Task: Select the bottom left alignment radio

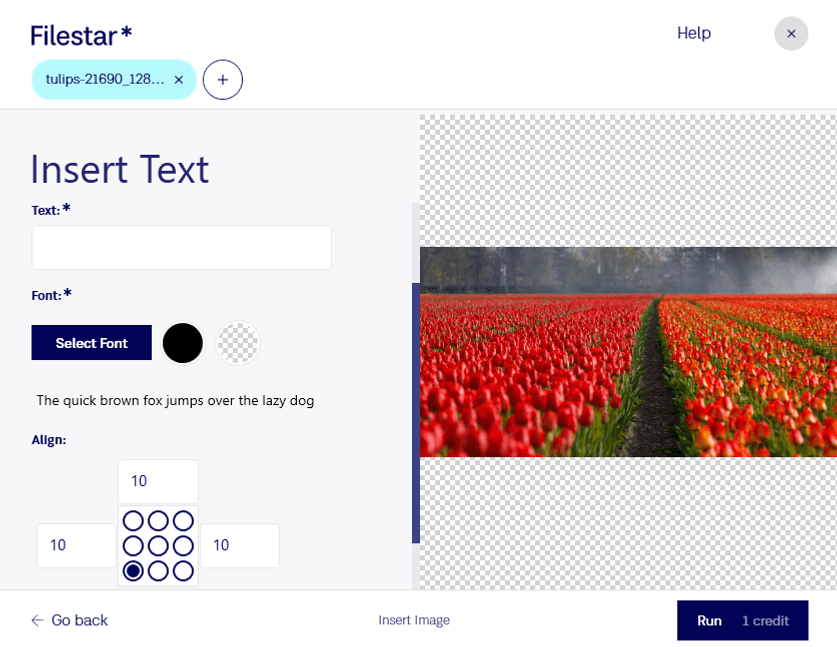Action: click(x=133, y=571)
